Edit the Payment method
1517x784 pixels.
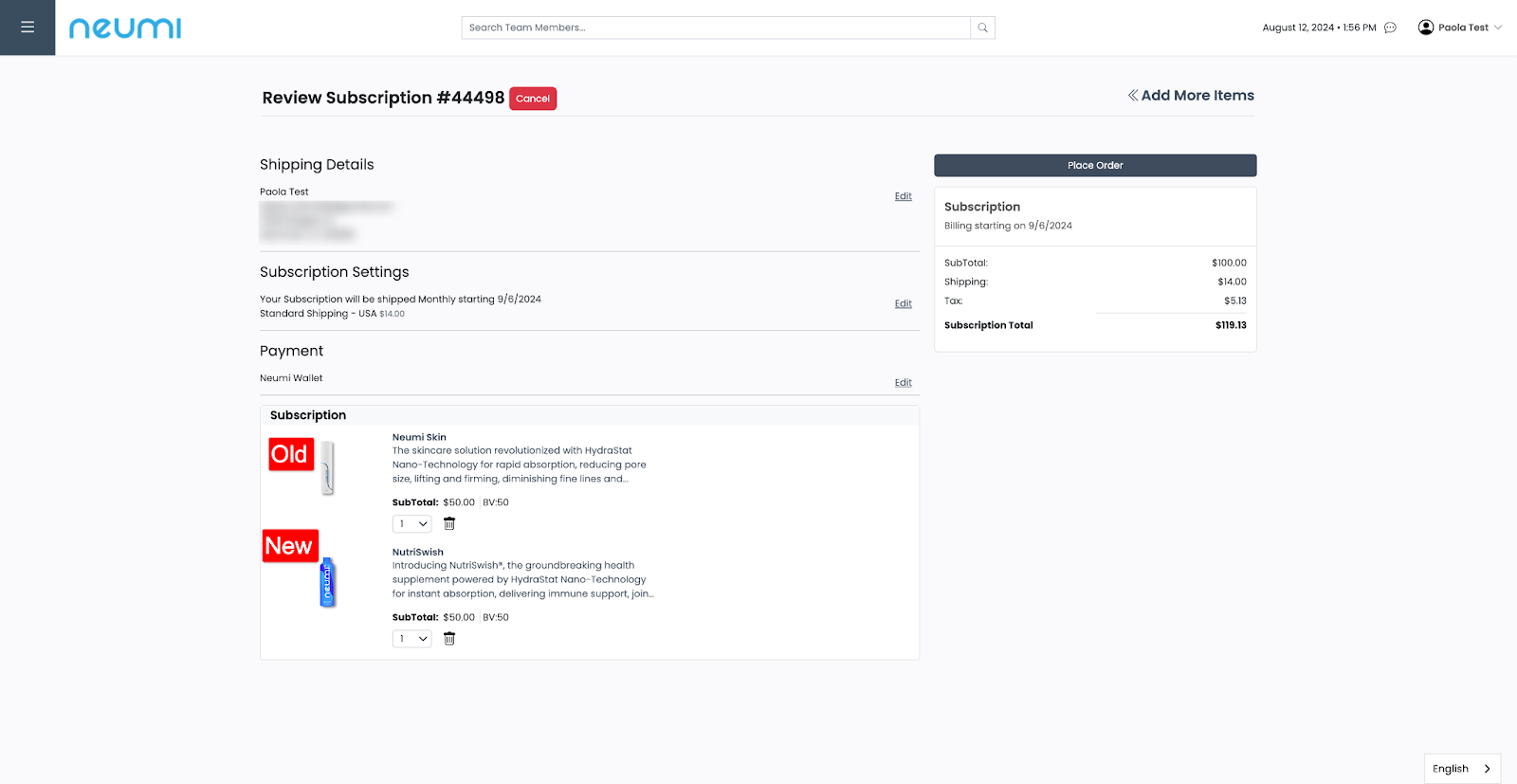tap(903, 383)
